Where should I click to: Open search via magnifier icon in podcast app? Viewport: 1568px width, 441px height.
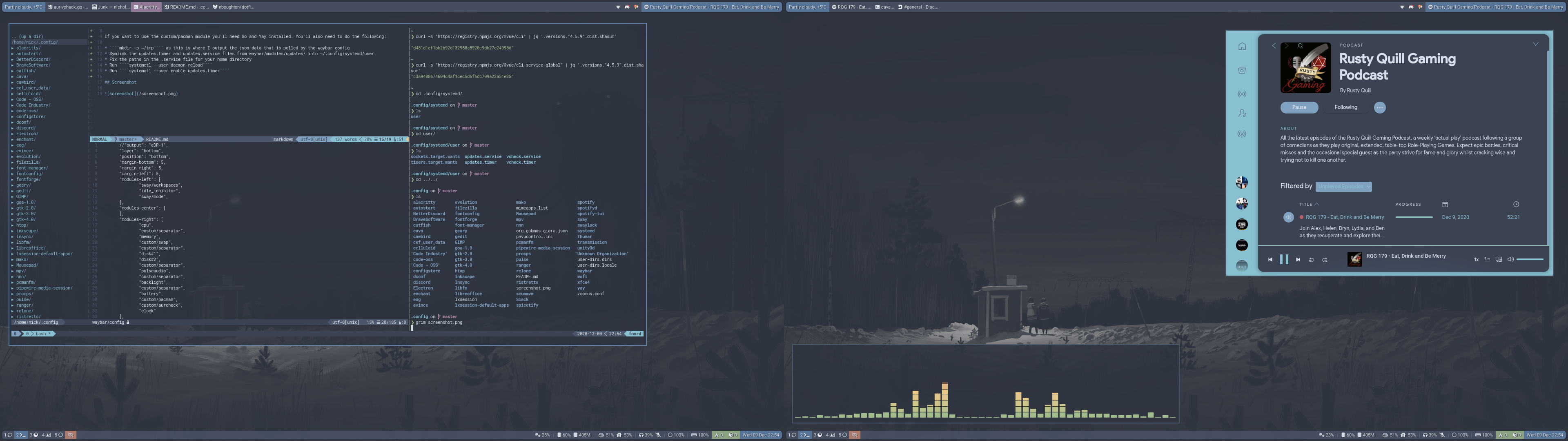[x=1300, y=46]
